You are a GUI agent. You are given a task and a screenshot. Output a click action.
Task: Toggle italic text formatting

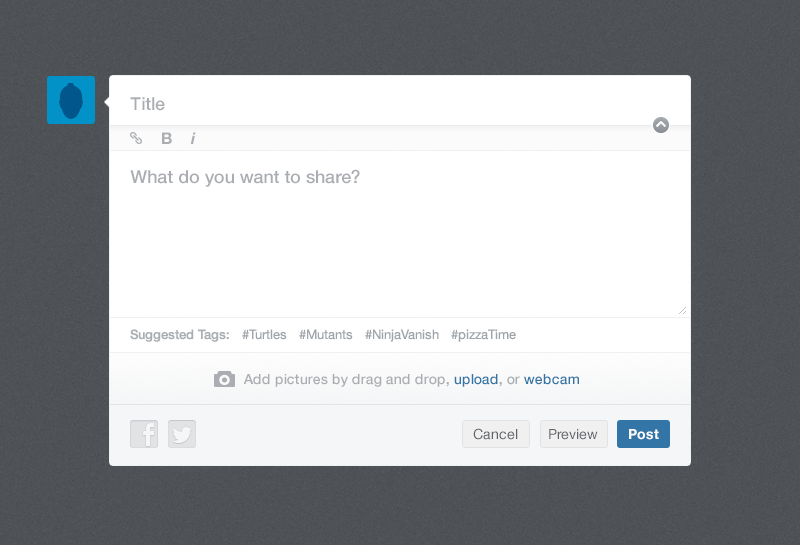tap(193, 138)
